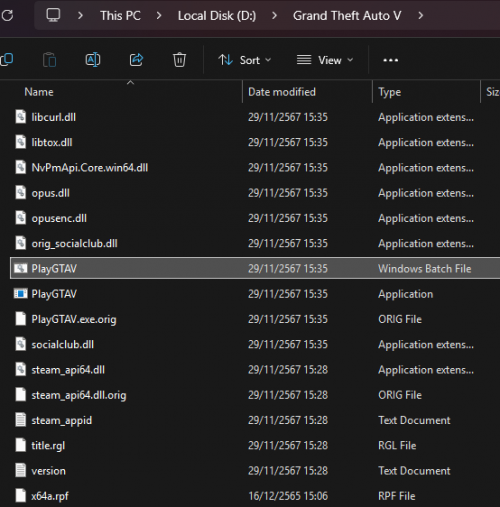The height and width of the screenshot is (507, 500).
Task: Select libcurl.dll file name
Action: [54, 117]
